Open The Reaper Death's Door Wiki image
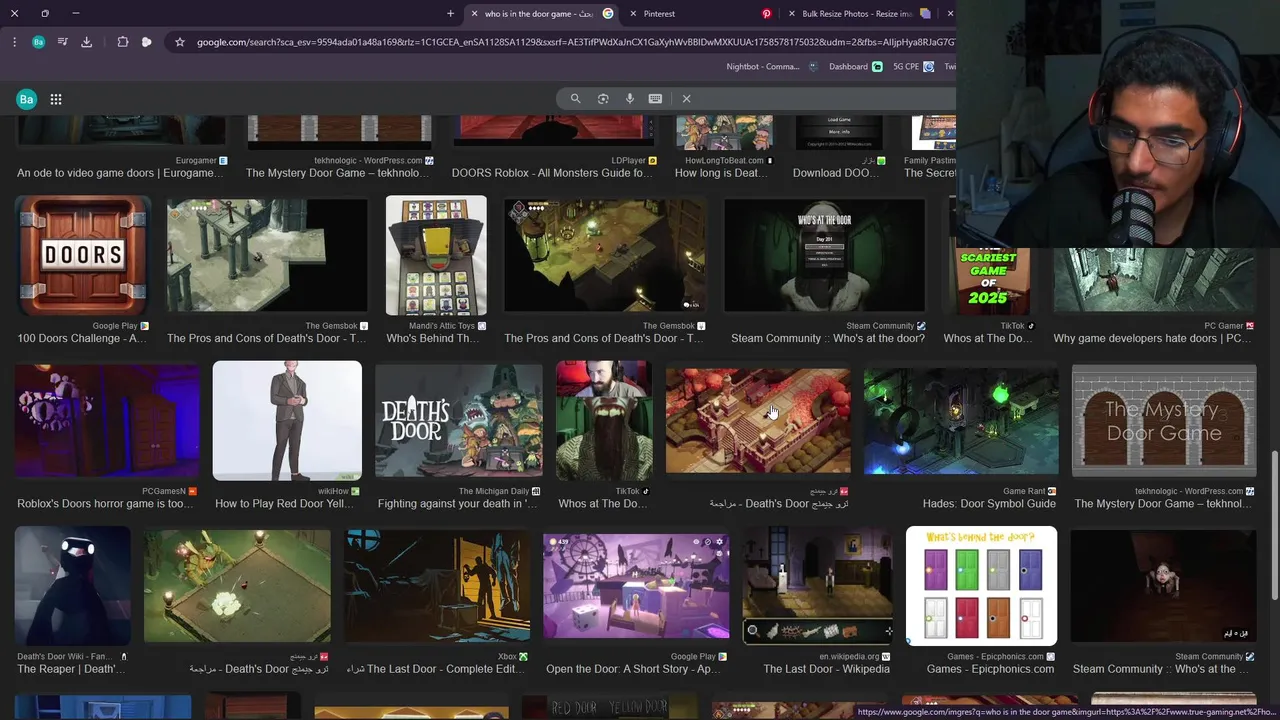1280x720 pixels. pyautogui.click(x=72, y=586)
